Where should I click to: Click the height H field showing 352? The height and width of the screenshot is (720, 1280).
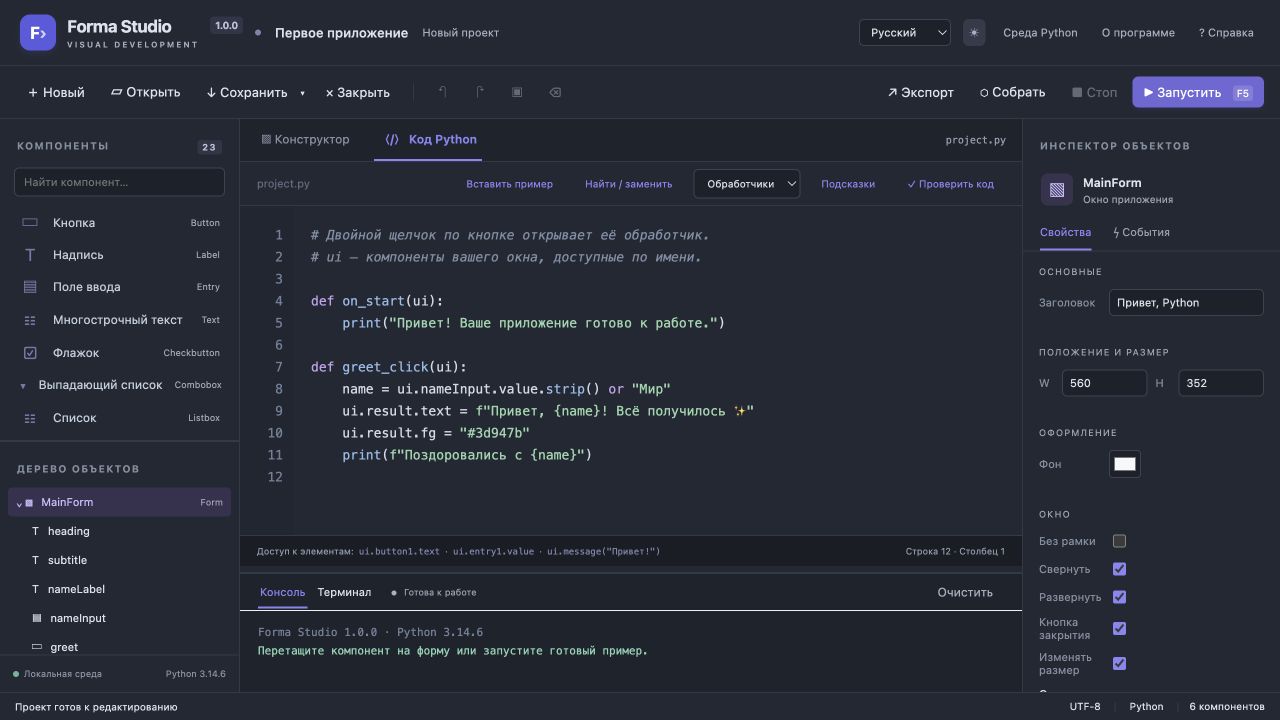pos(1221,383)
